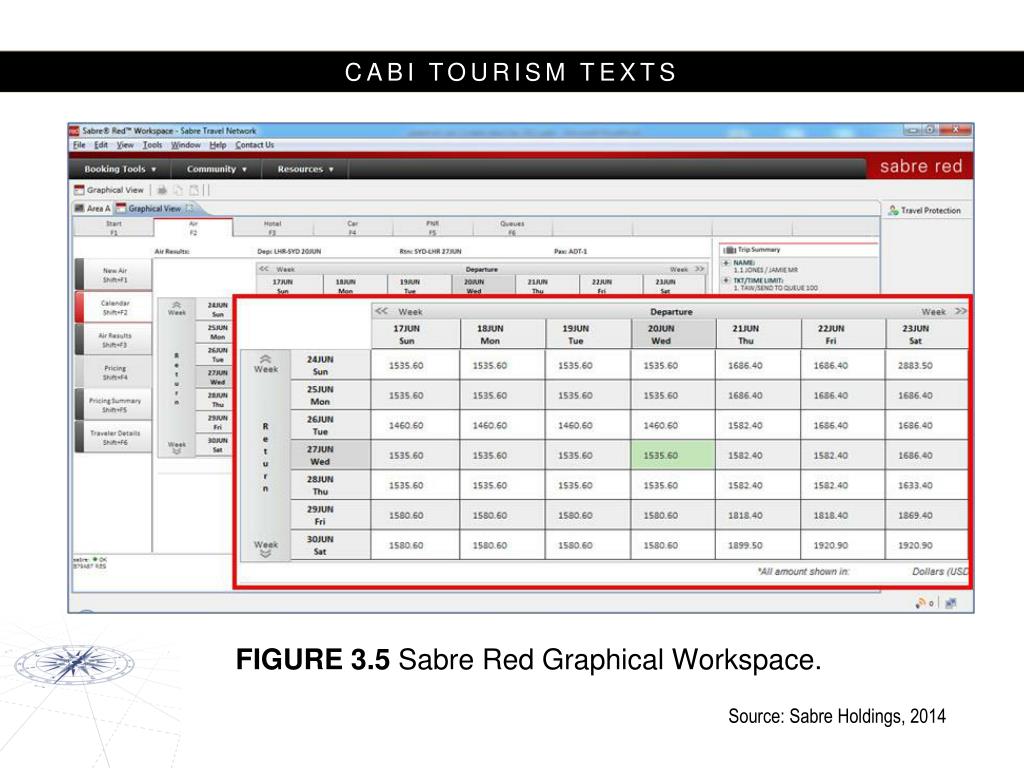The image size is (1024, 768).
Task: Open the View menu
Action: tap(125, 145)
